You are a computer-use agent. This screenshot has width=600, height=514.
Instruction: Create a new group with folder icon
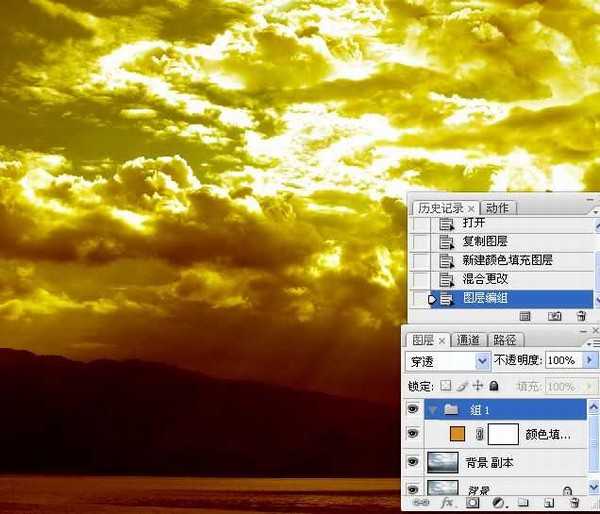(522, 504)
